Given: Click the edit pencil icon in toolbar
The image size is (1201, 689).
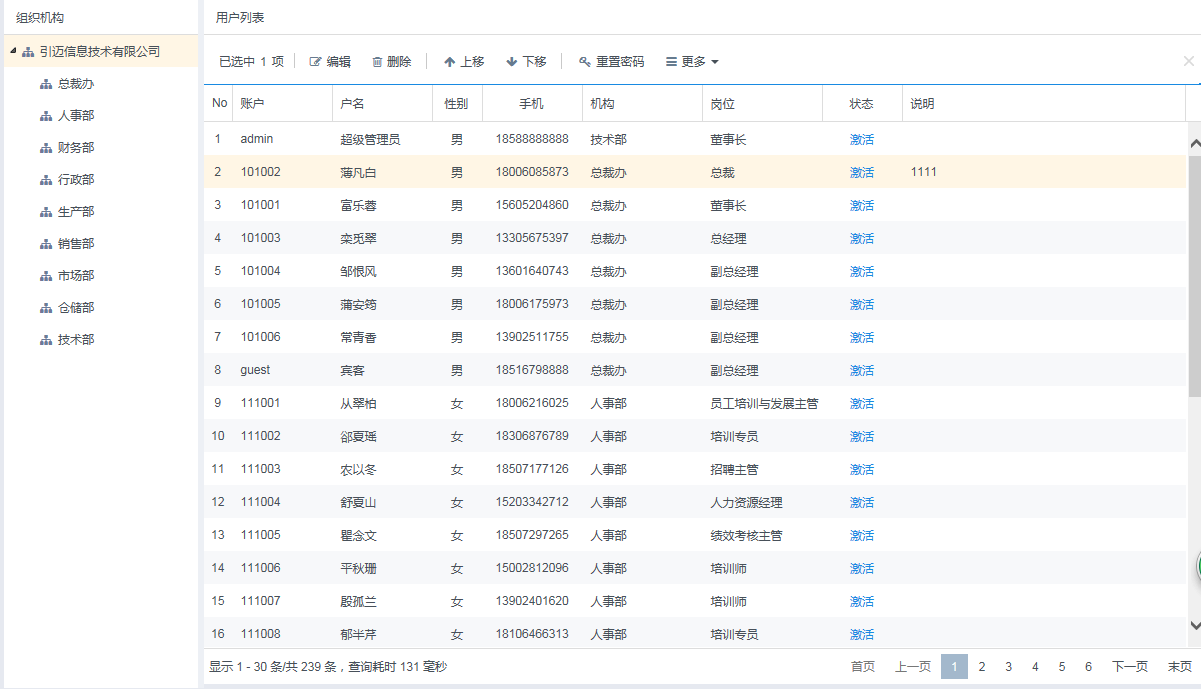Looking at the screenshot, I should [x=316, y=62].
